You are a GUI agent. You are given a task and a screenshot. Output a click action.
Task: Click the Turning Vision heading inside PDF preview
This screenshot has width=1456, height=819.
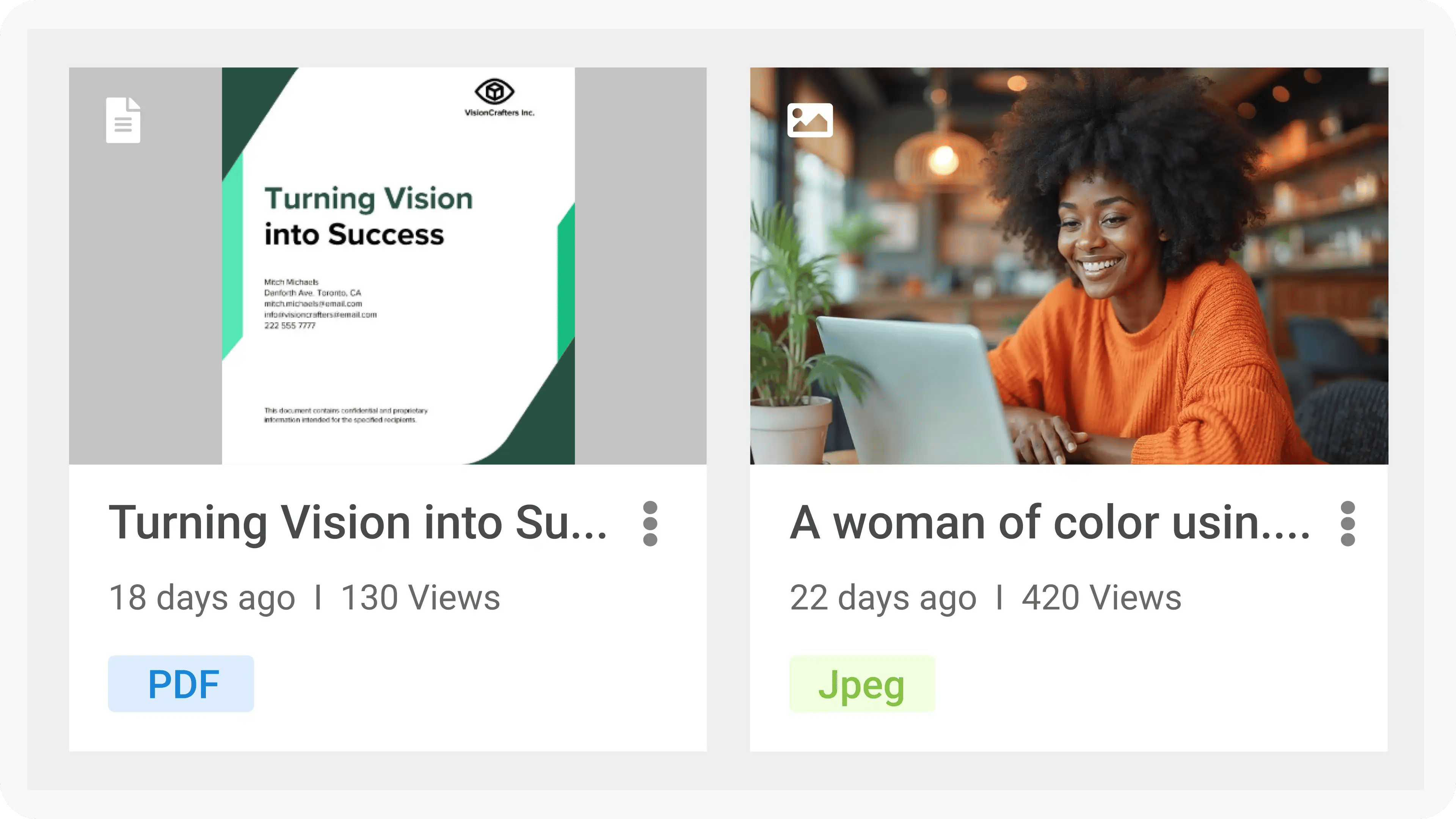tap(367, 216)
